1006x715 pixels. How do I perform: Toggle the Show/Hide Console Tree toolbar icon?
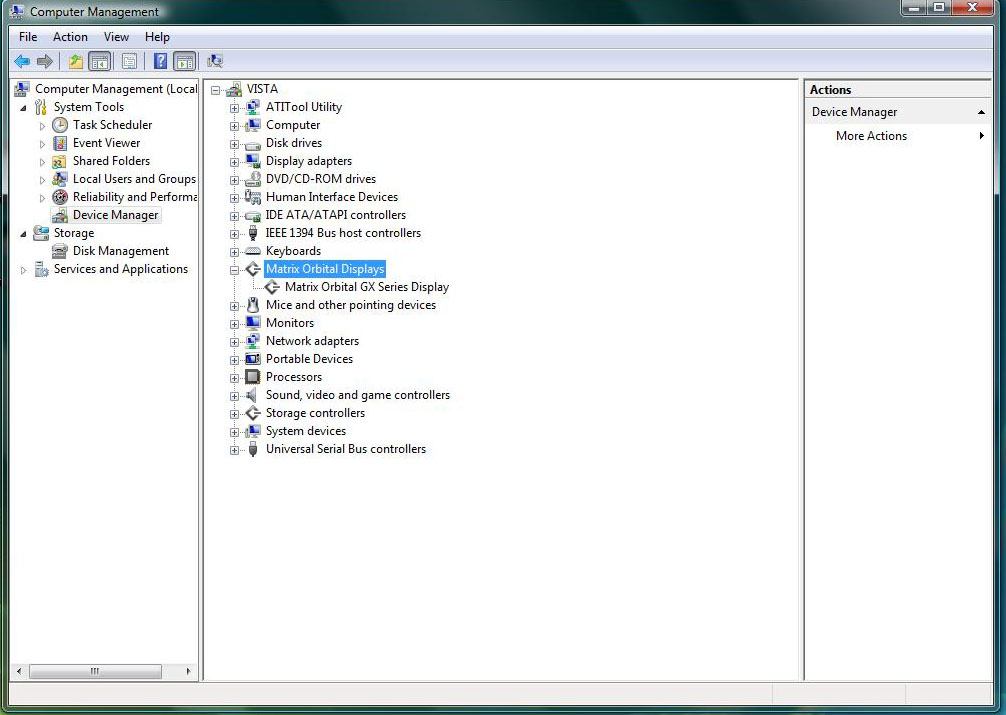coord(99,62)
